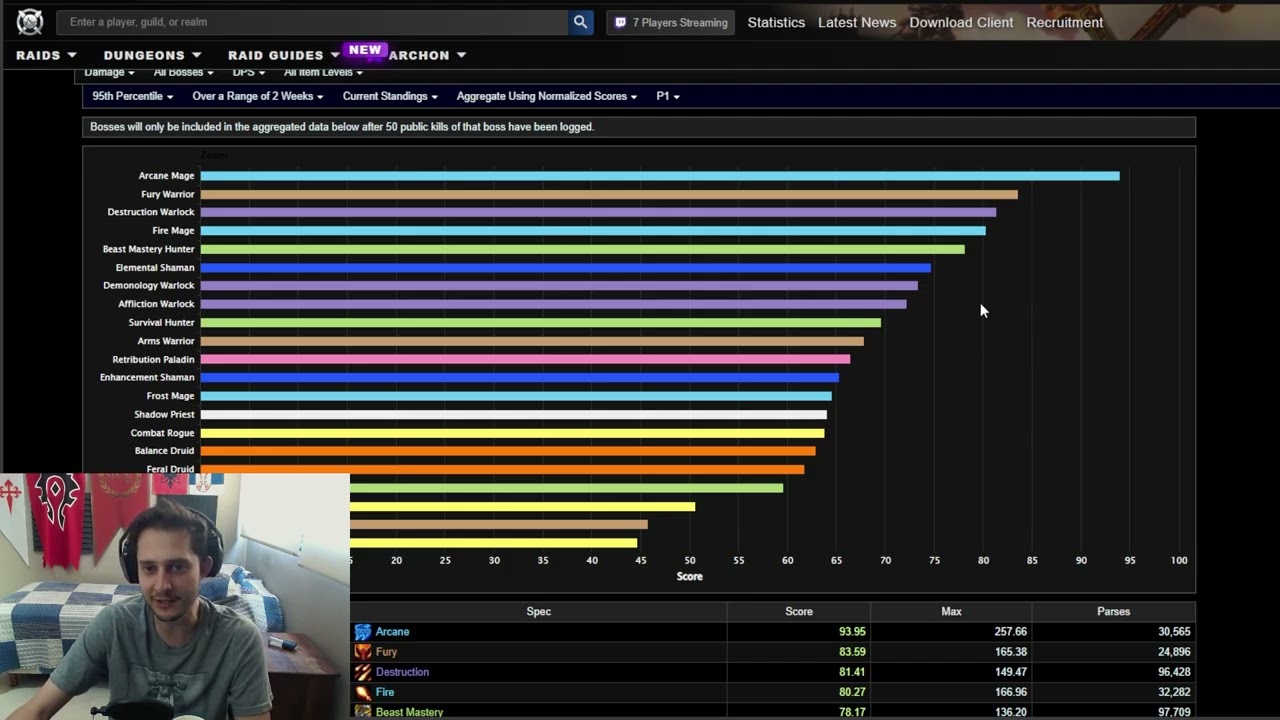Image resolution: width=1280 pixels, height=720 pixels.
Task: Open the Download Client link
Action: tap(961, 22)
